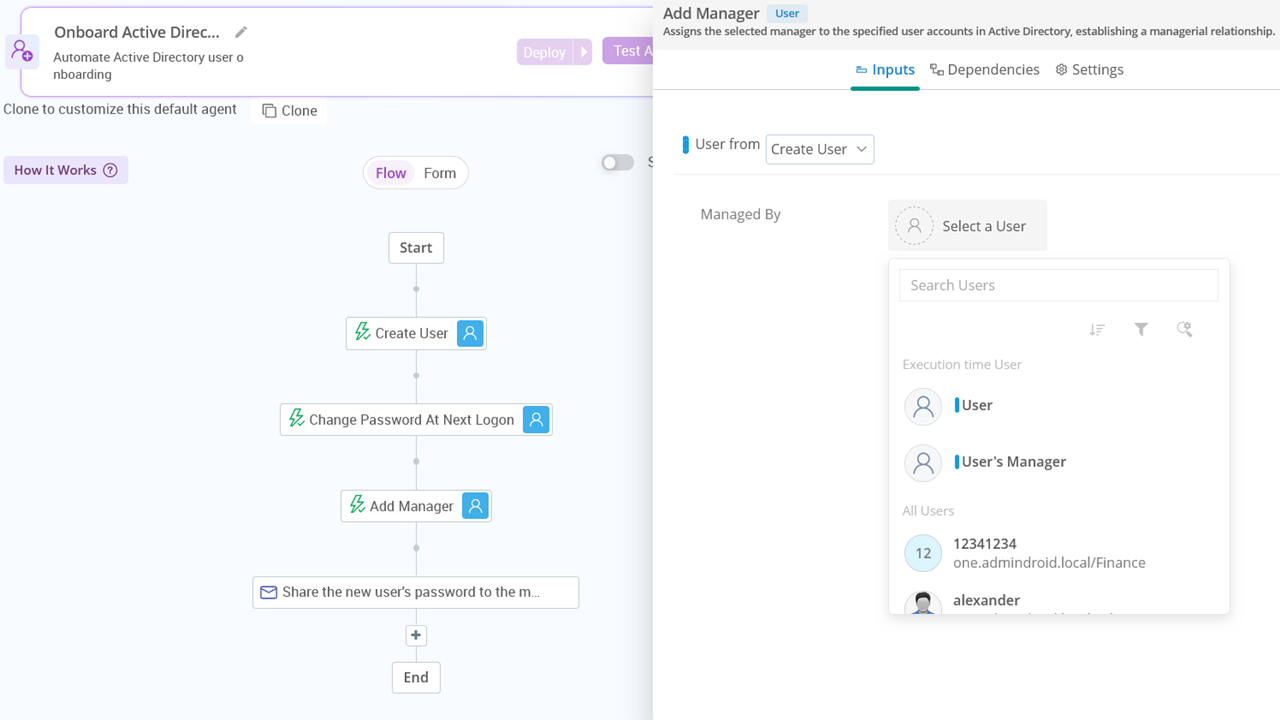Click the avatar icon inside Select a User
Viewport: 1280px width, 720px height.
tap(913, 225)
